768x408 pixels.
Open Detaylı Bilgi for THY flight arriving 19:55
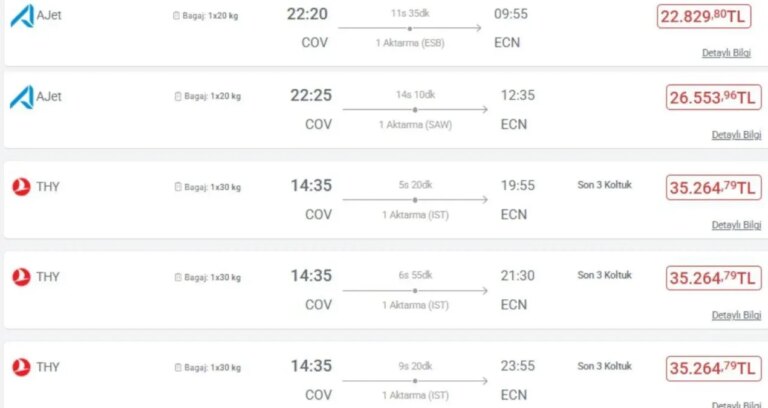(x=737, y=225)
